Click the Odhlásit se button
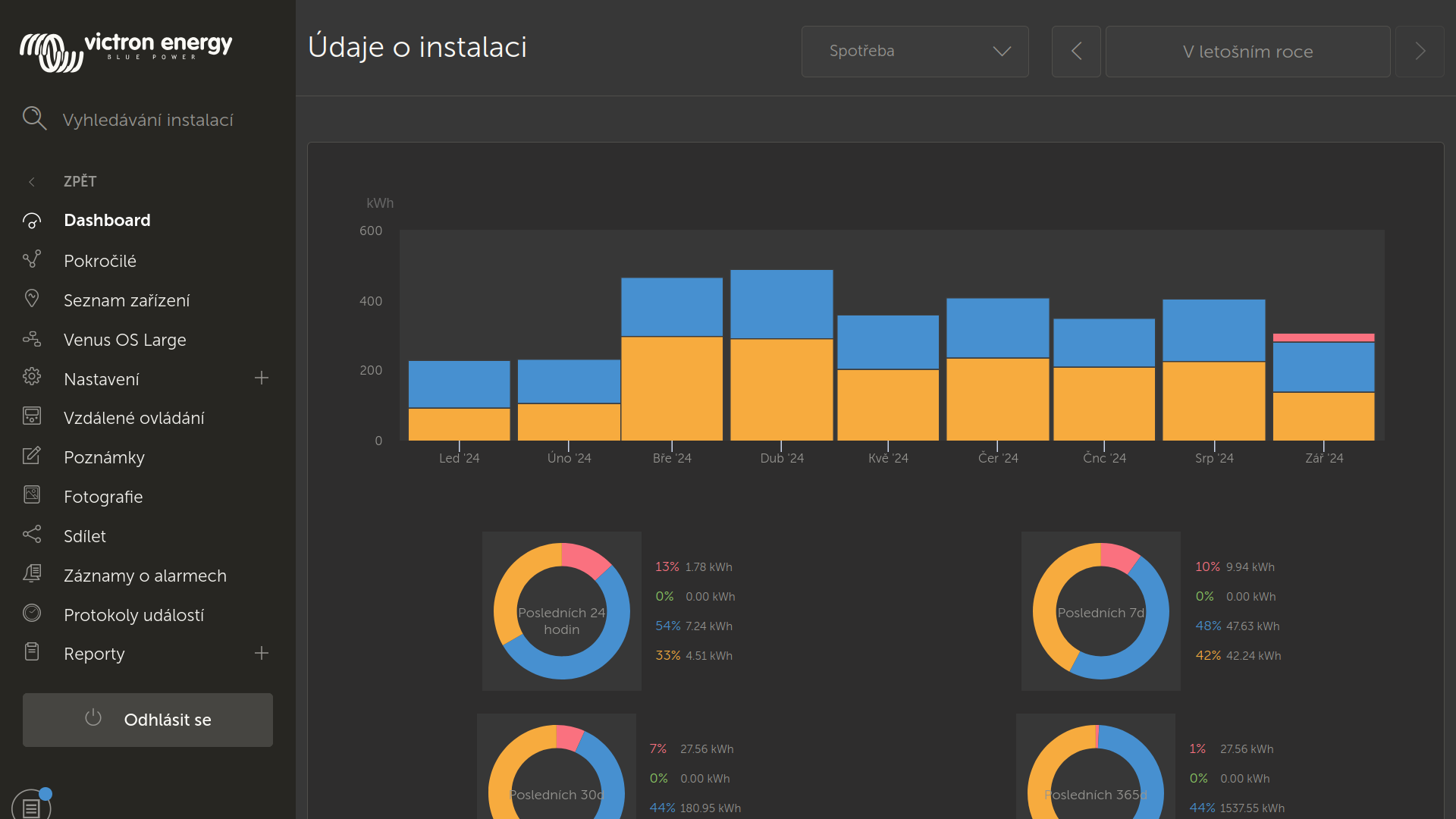Image resolution: width=1456 pixels, height=819 pixels. (x=148, y=720)
